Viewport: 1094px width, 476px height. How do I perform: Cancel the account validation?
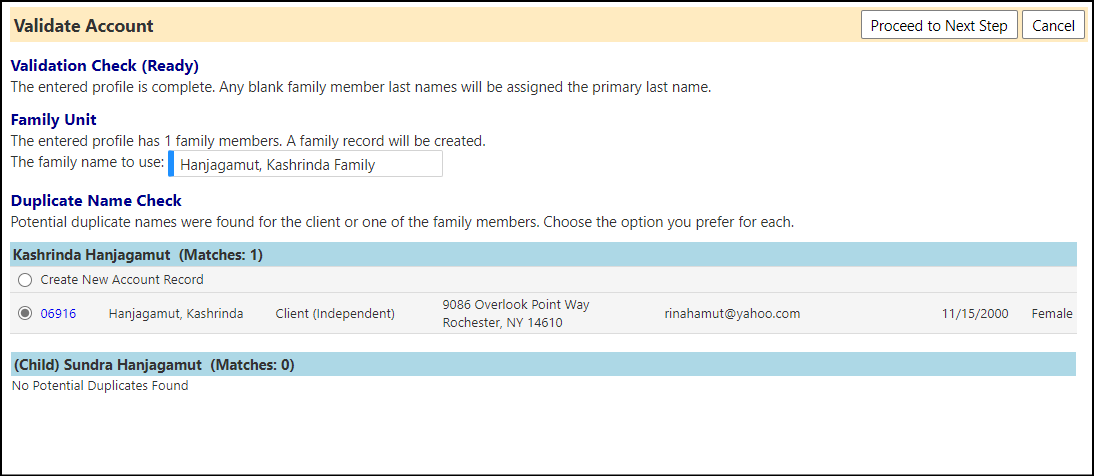tap(1053, 26)
